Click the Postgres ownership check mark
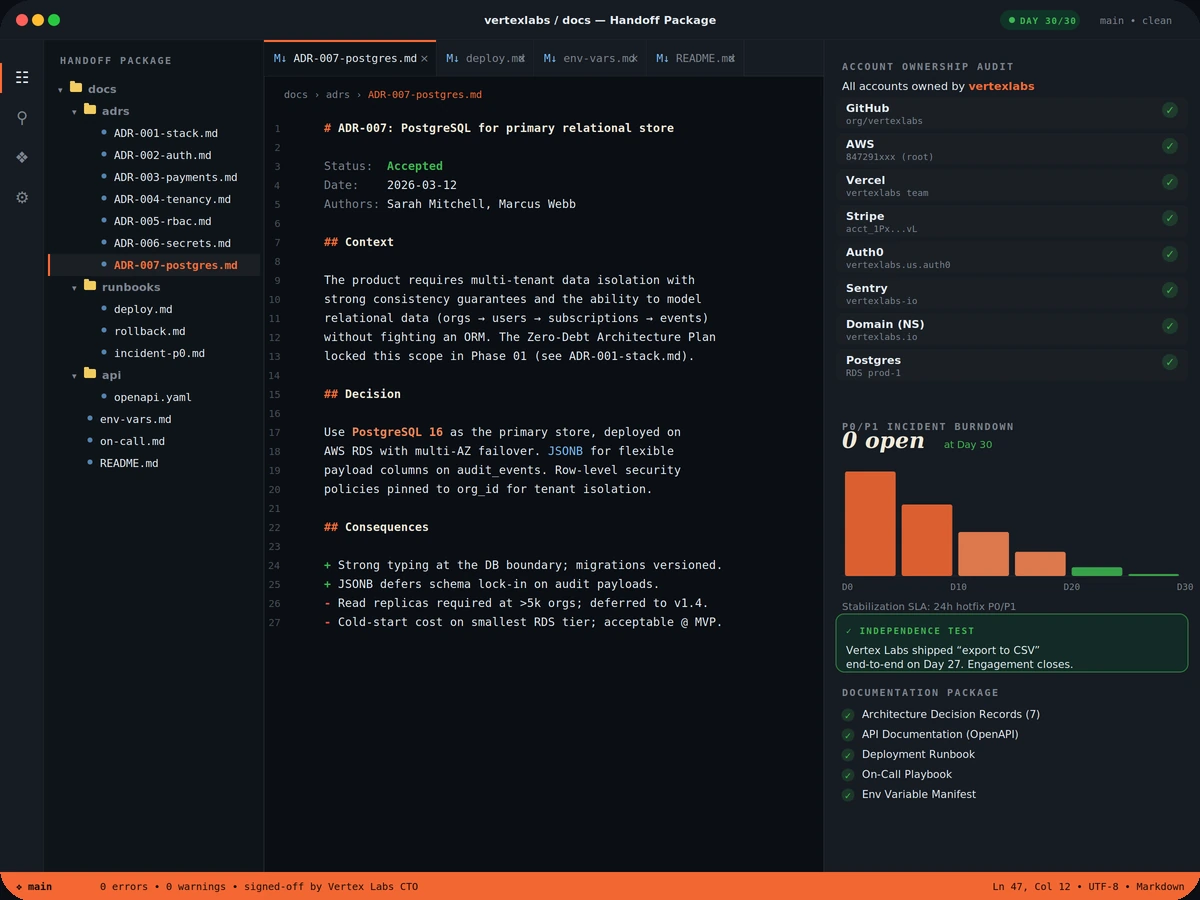Image resolution: width=1200 pixels, height=900 pixels. pos(1170,362)
